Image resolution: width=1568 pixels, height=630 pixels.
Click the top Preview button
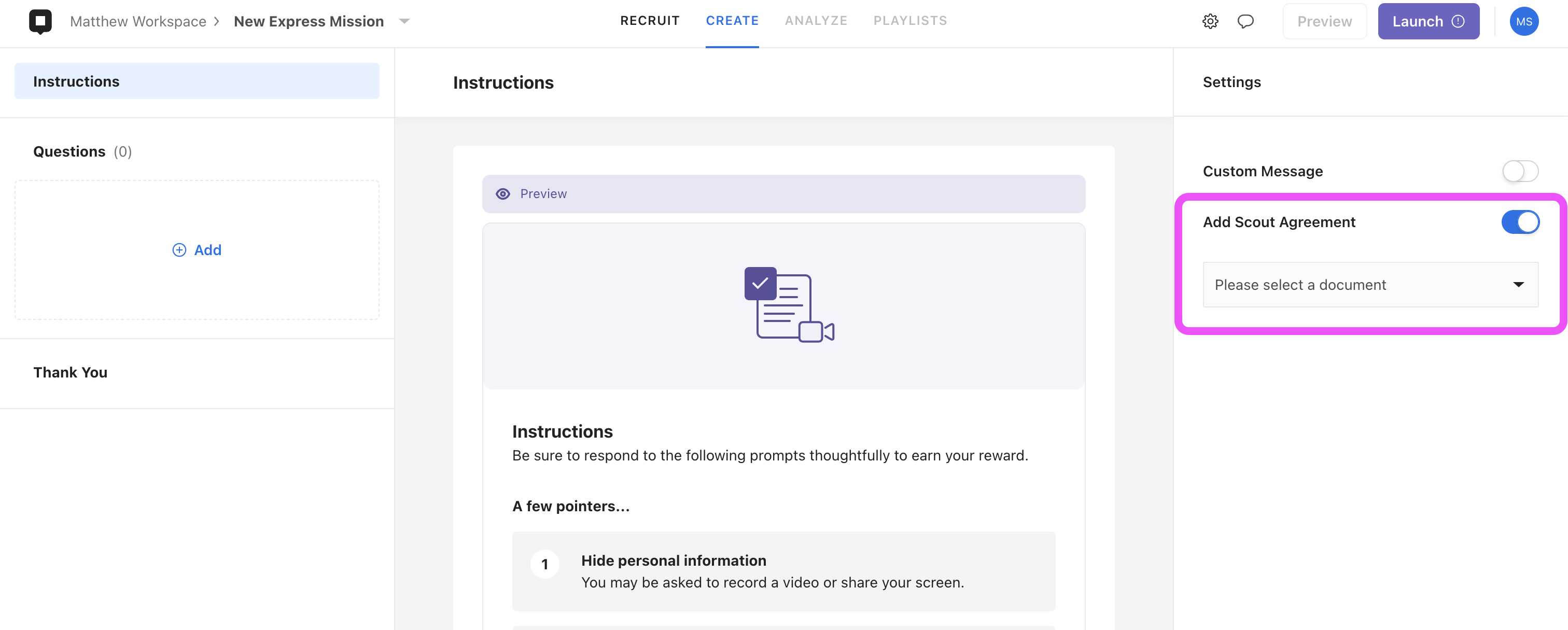(x=1324, y=21)
